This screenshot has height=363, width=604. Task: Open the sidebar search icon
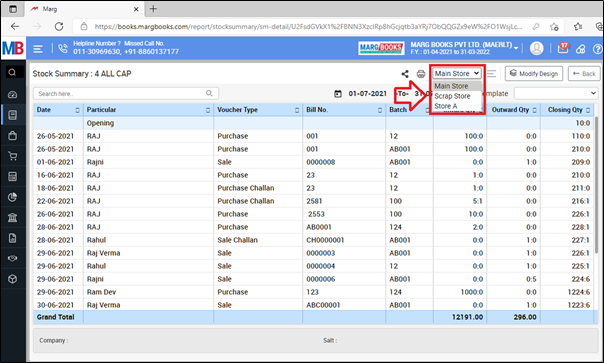12,72
